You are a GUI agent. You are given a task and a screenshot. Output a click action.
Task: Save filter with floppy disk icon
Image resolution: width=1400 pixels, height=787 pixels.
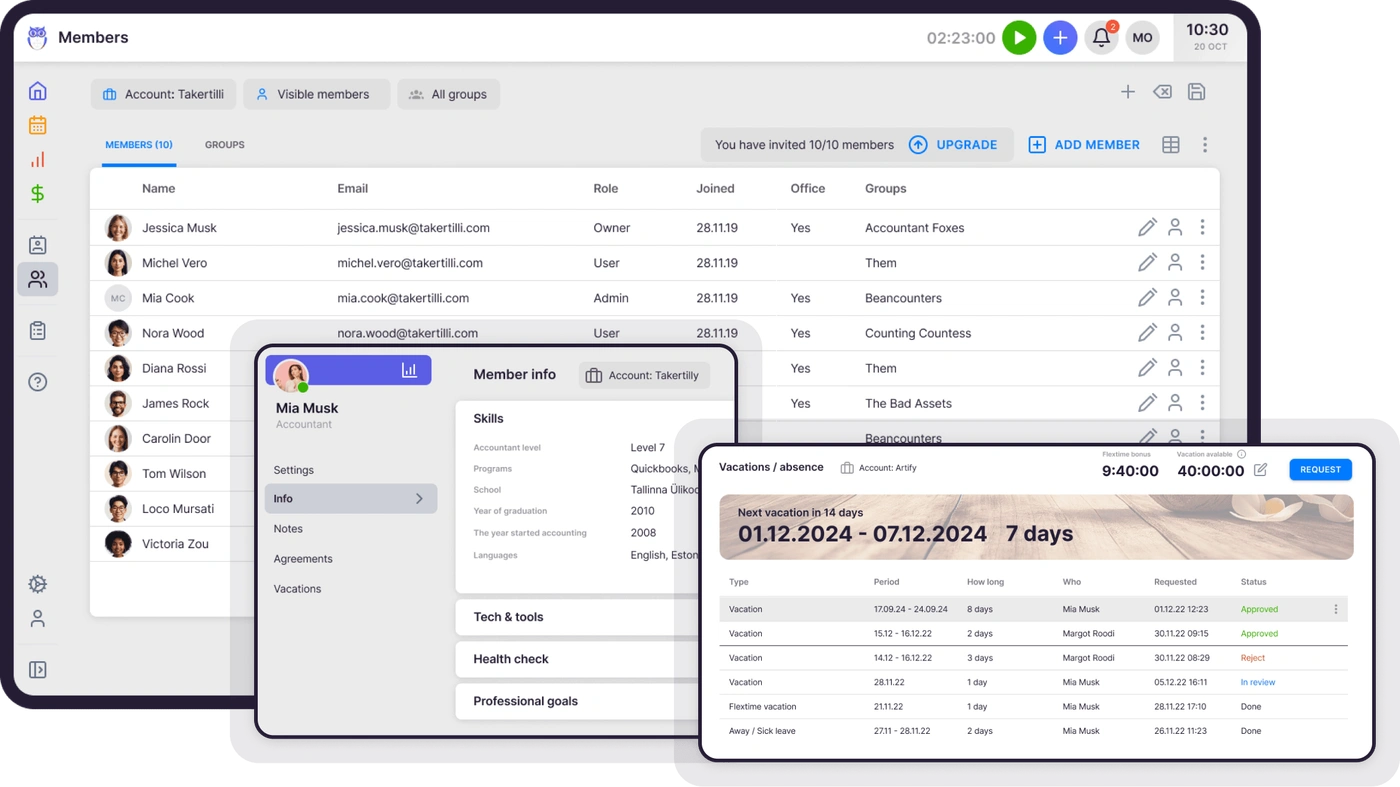[x=1196, y=92]
